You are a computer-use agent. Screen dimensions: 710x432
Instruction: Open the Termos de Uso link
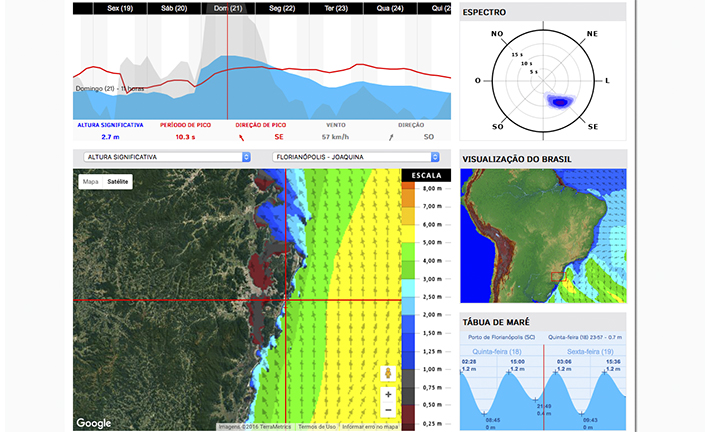point(317,427)
